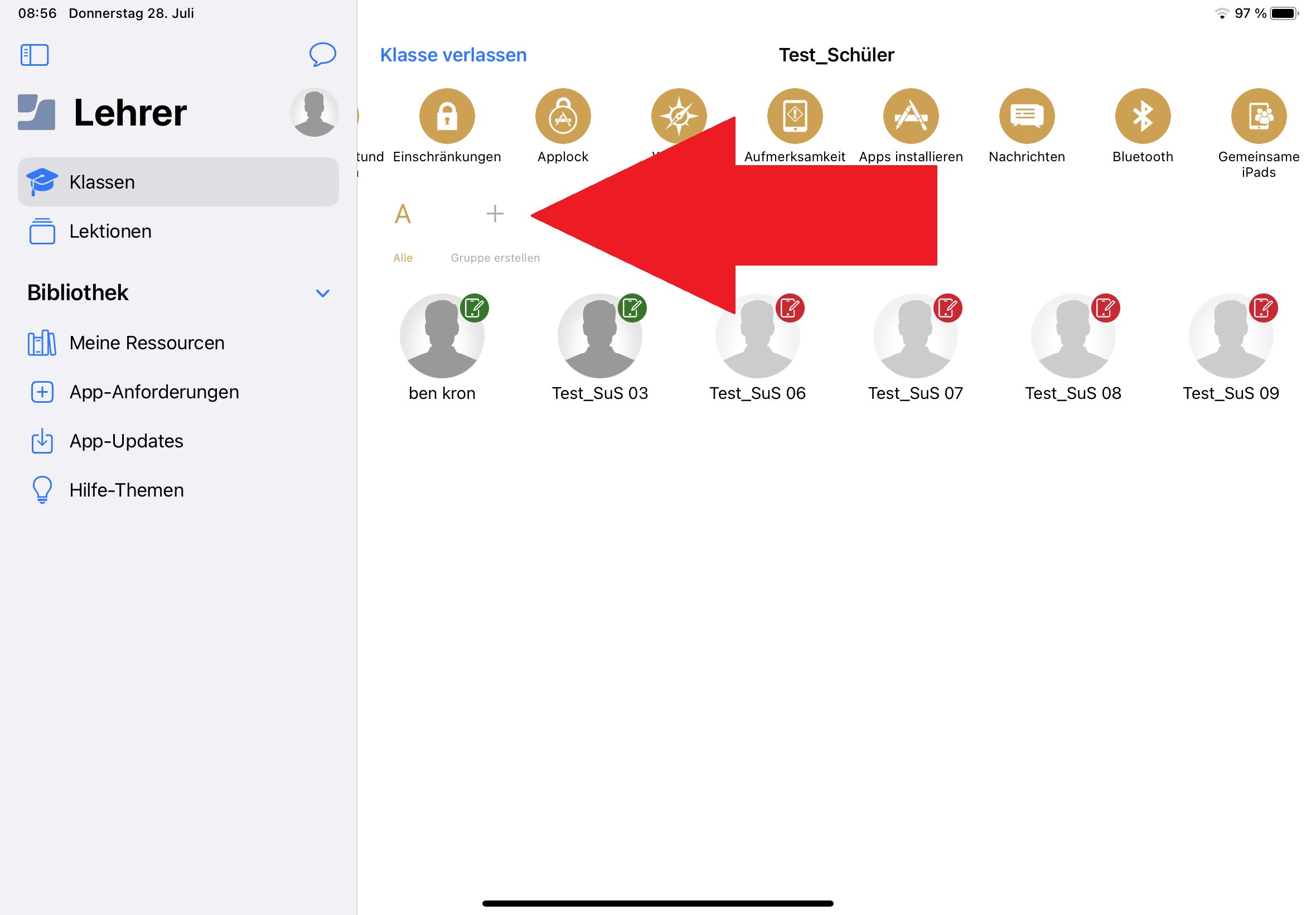The width and height of the screenshot is (1316, 915).
Task: Open Apps installieren icon
Action: (911, 116)
